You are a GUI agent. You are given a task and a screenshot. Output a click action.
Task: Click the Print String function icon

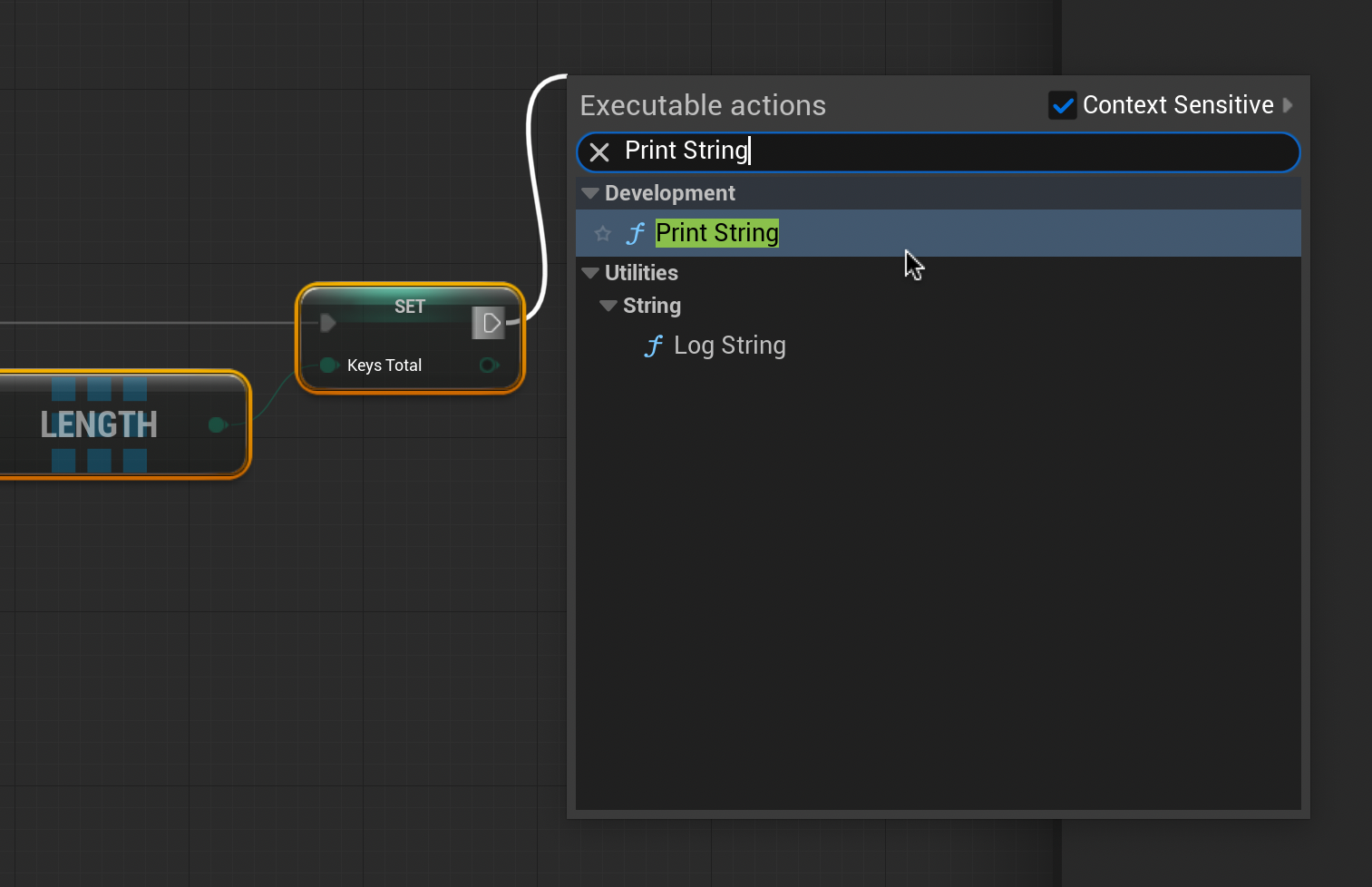[x=637, y=234]
